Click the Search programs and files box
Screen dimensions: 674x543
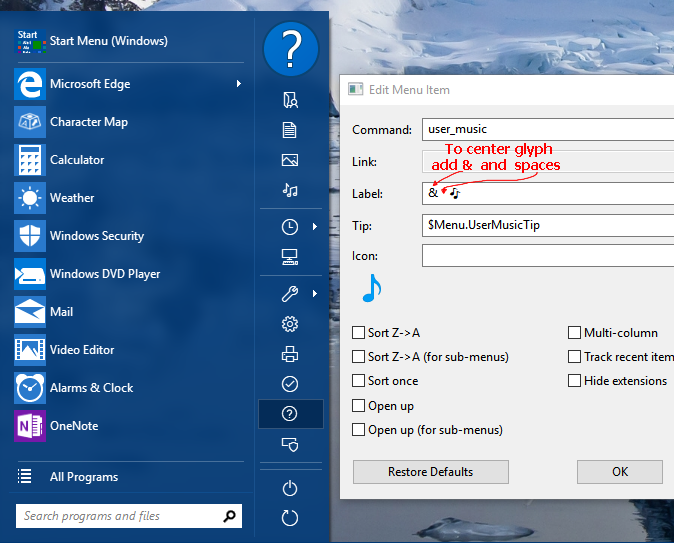129,516
